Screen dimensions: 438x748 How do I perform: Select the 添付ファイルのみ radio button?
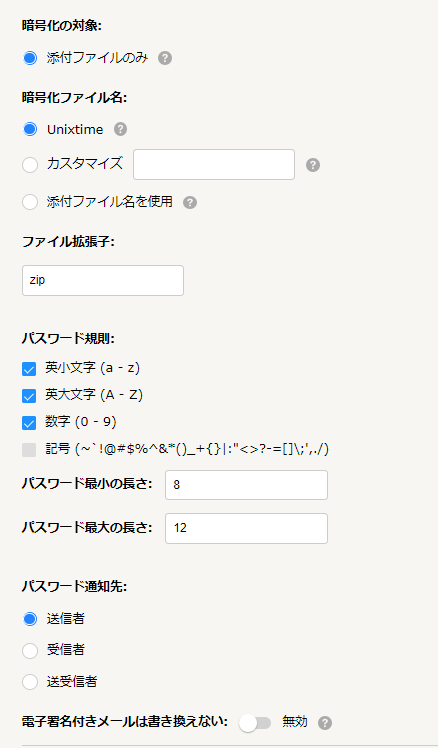tap(30, 58)
